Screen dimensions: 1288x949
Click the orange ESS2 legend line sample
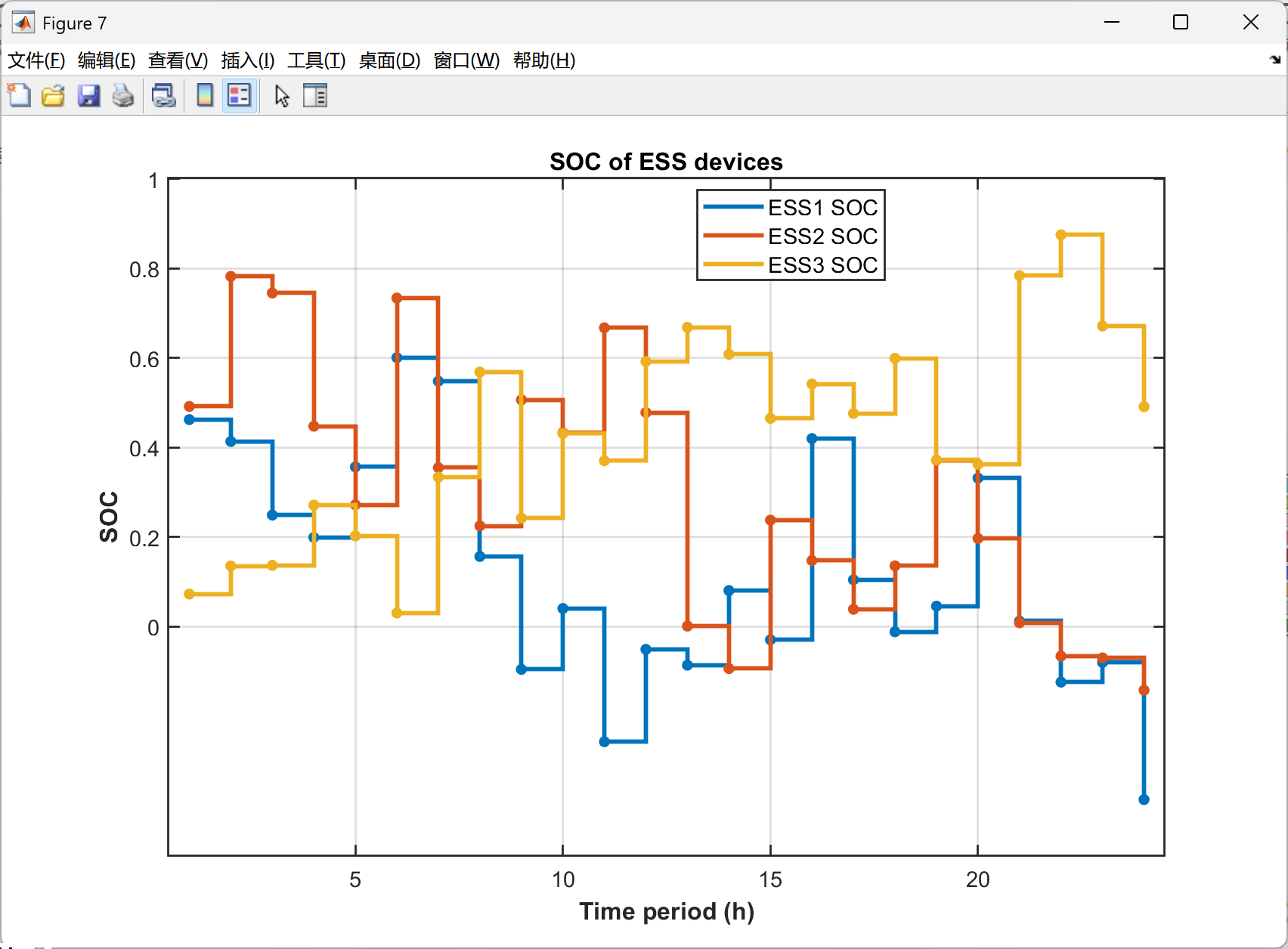732,236
